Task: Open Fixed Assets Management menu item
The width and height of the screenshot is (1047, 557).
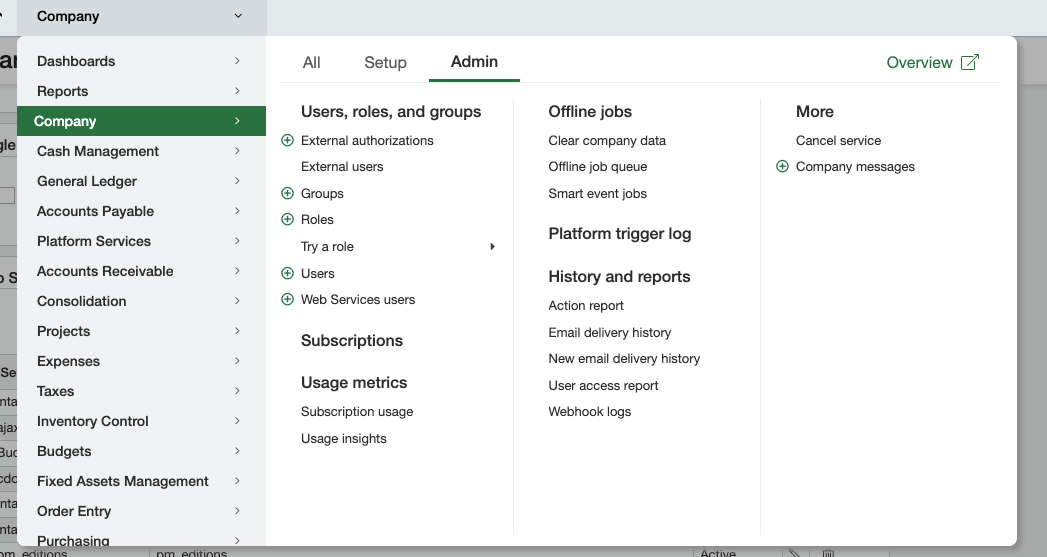Action: (141, 482)
